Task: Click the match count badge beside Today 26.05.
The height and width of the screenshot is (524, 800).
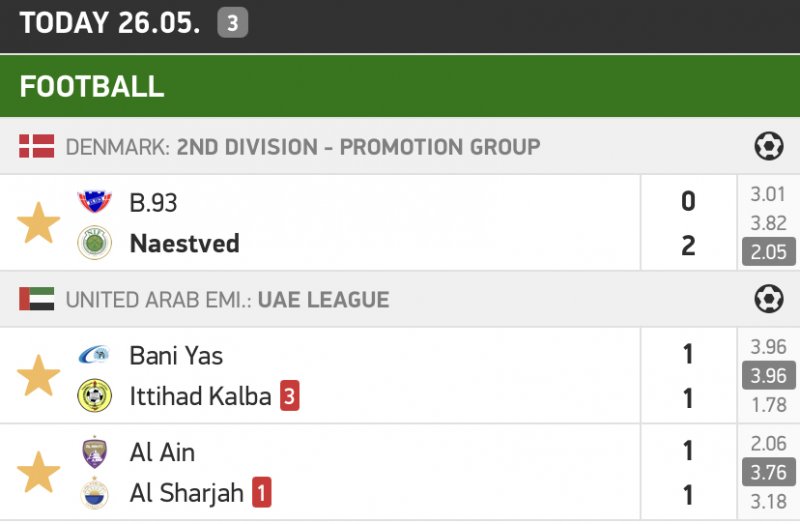Action: click(x=232, y=24)
